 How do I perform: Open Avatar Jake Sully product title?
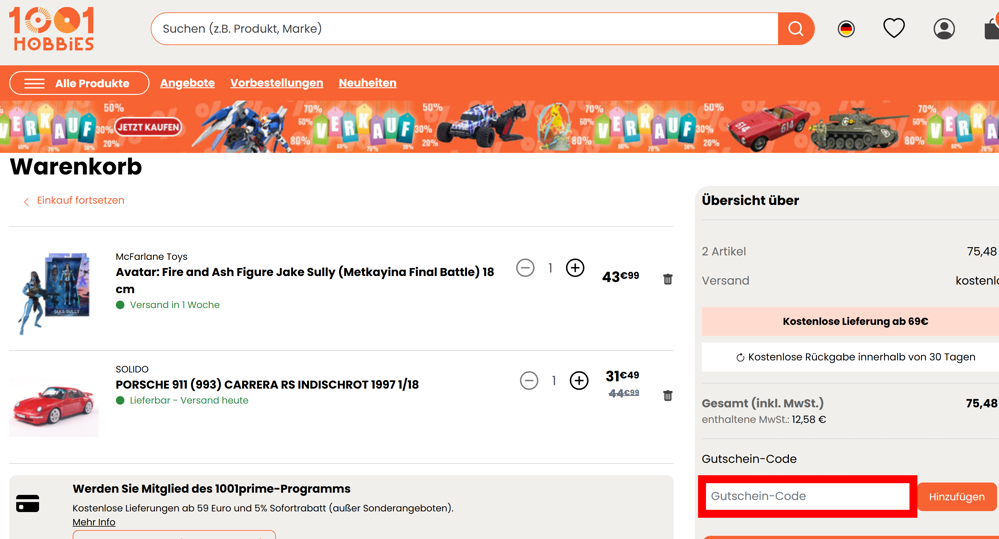305,280
